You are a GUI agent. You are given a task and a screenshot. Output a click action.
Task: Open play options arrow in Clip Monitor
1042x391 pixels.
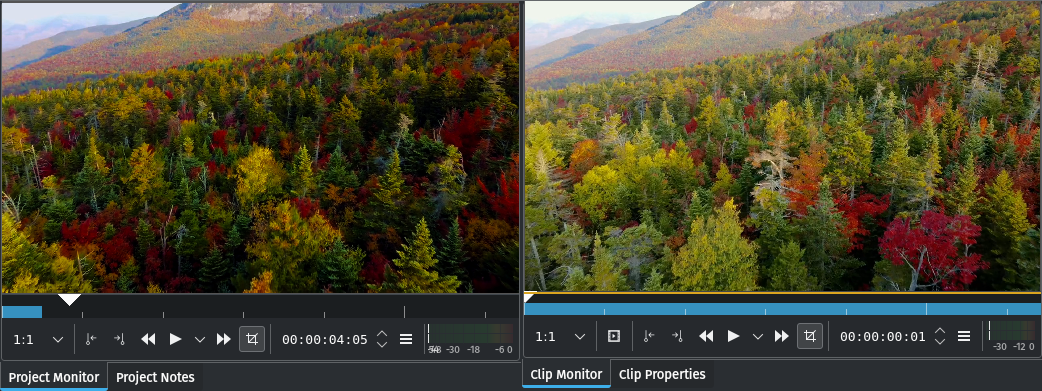point(758,336)
